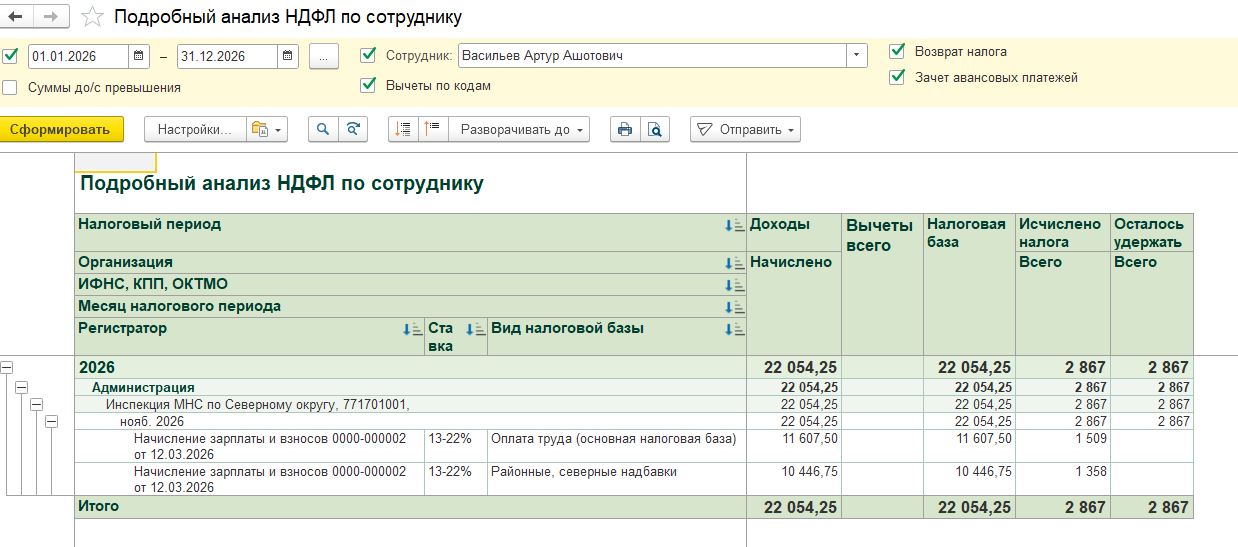Open calendar for start date 01.01.2026

point(140,56)
